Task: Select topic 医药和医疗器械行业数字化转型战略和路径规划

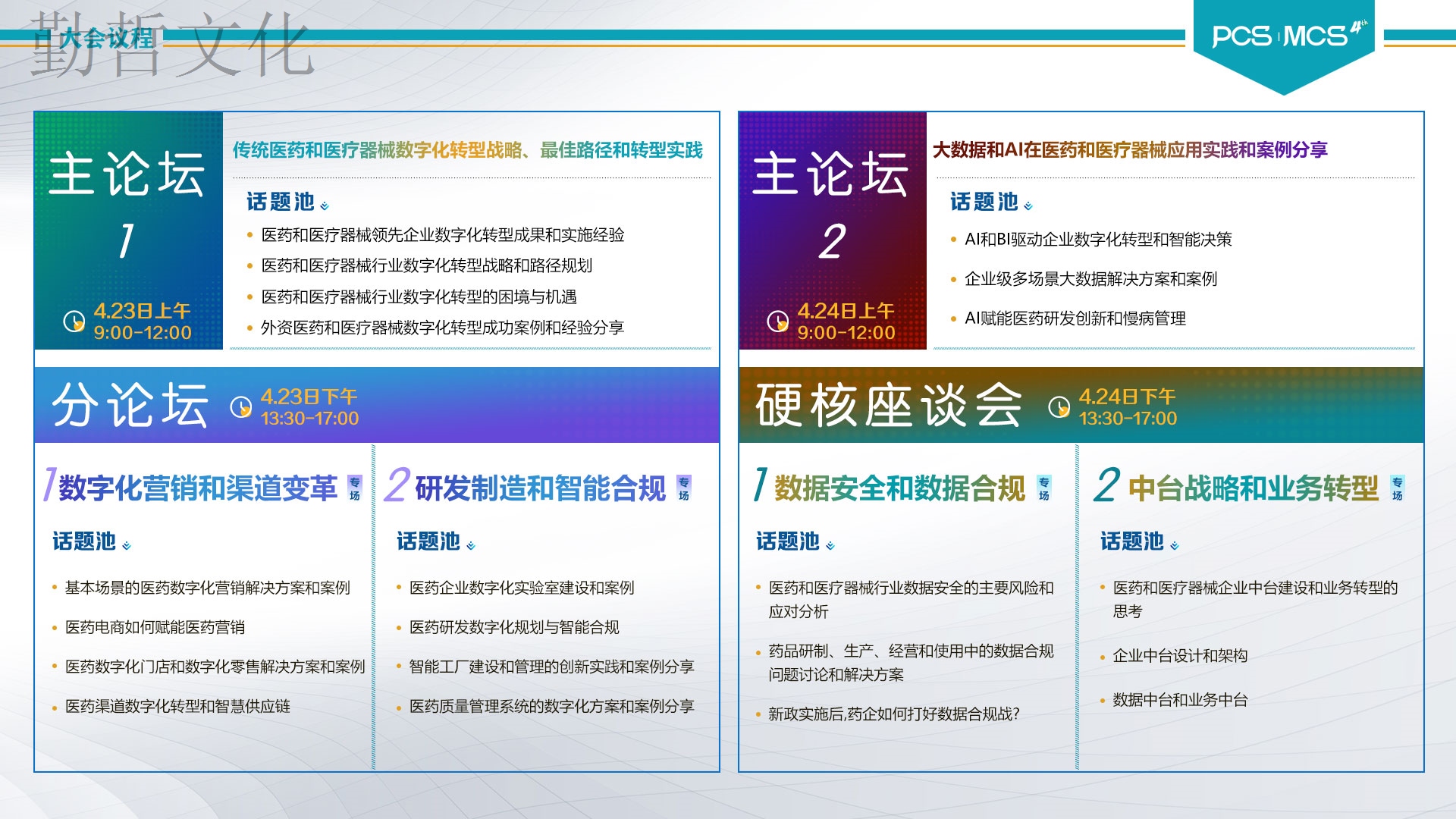Action: (427, 265)
